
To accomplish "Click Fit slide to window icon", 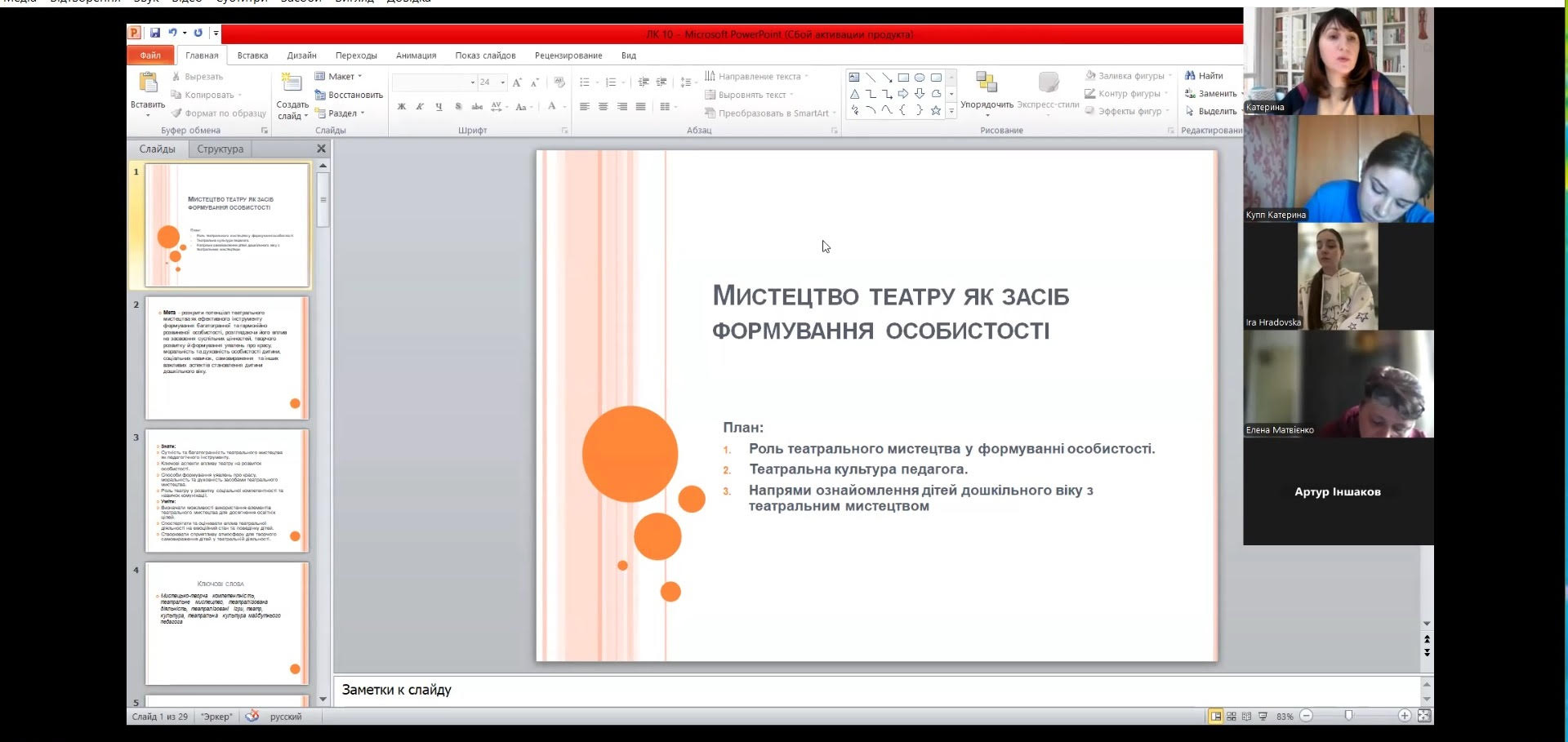I will click(1424, 716).
